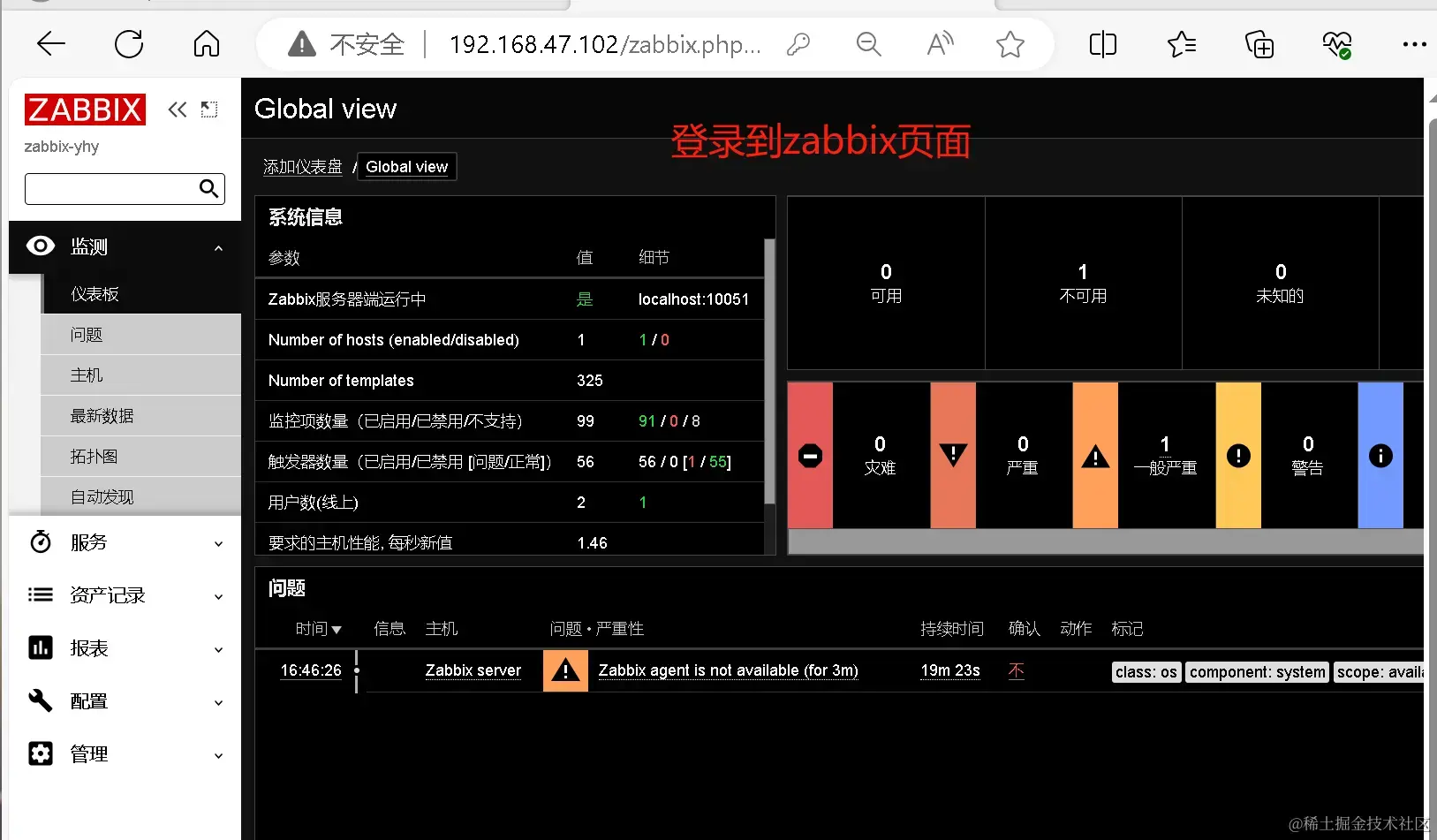The width and height of the screenshot is (1437, 840).
Task: Click the 服务 clock icon in the sidebar
Action: [x=41, y=541]
